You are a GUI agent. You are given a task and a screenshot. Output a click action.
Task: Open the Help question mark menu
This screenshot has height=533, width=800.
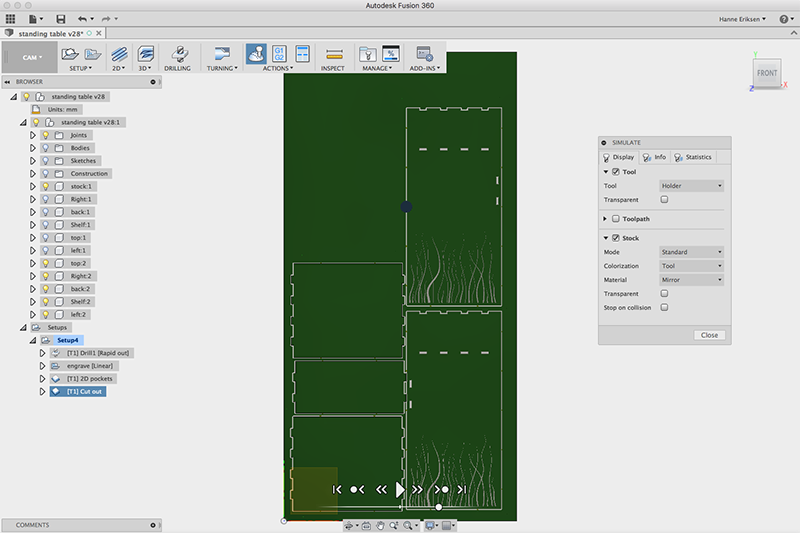tap(784, 19)
